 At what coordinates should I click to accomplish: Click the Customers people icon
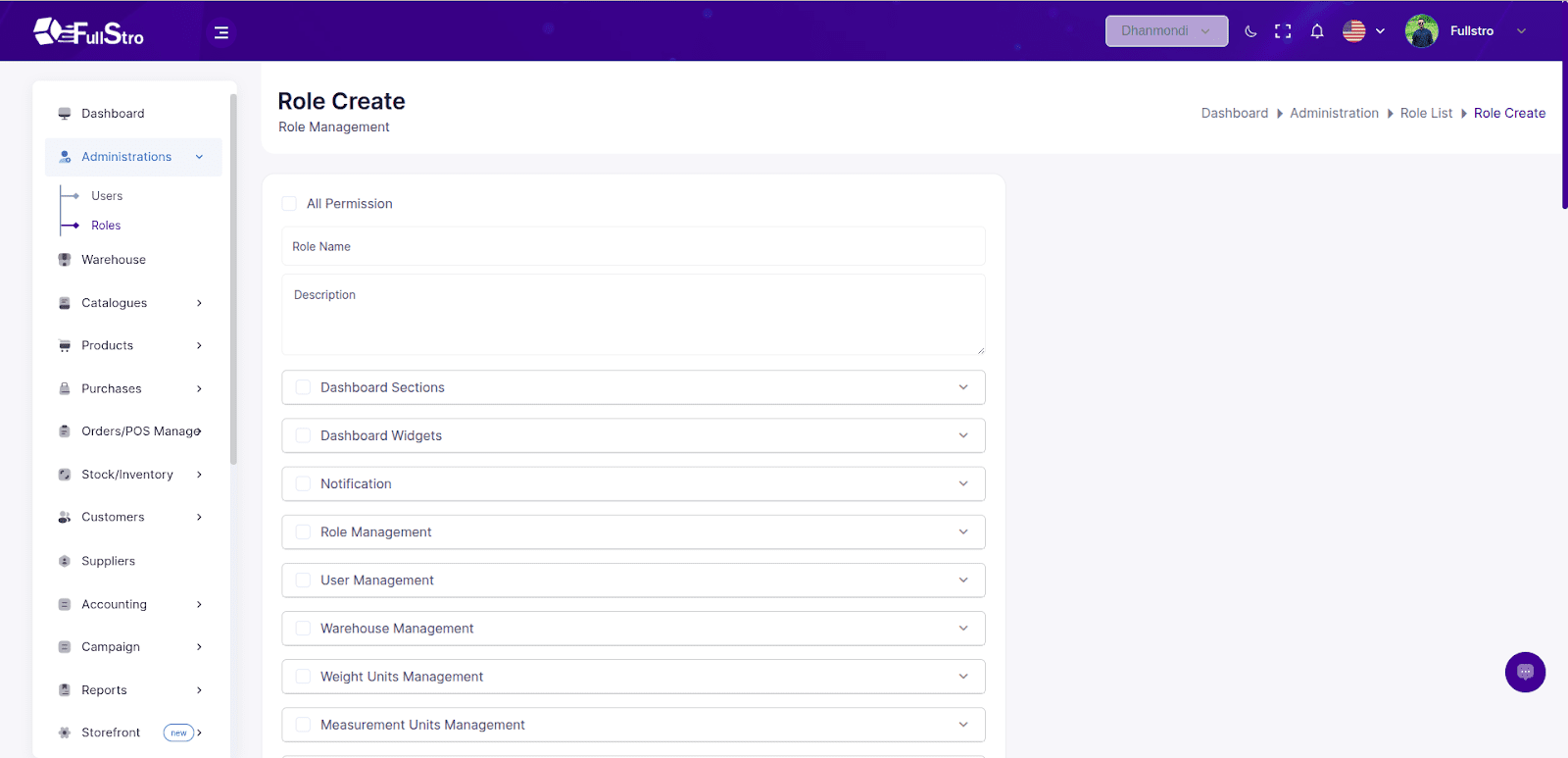pyautogui.click(x=65, y=517)
